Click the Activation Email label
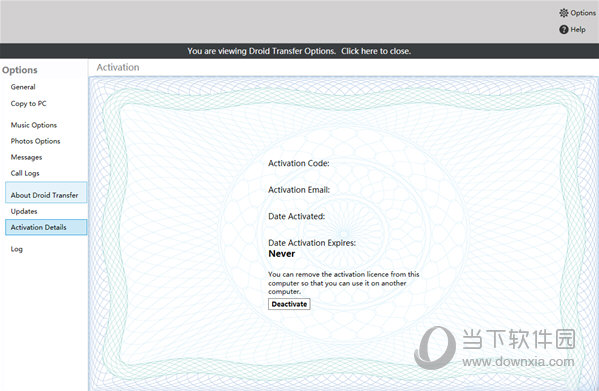This screenshot has width=599, height=391. [x=299, y=190]
